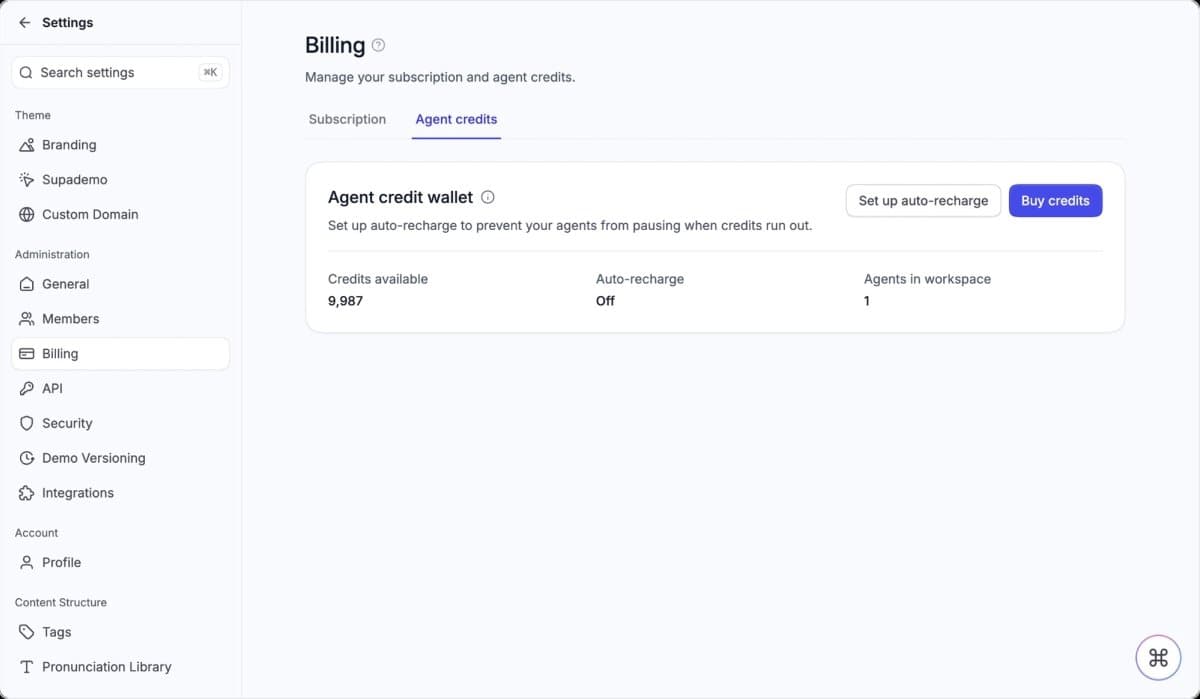Click the Agent credit wallet heading
Viewport: 1200px width, 699px height.
point(401,197)
